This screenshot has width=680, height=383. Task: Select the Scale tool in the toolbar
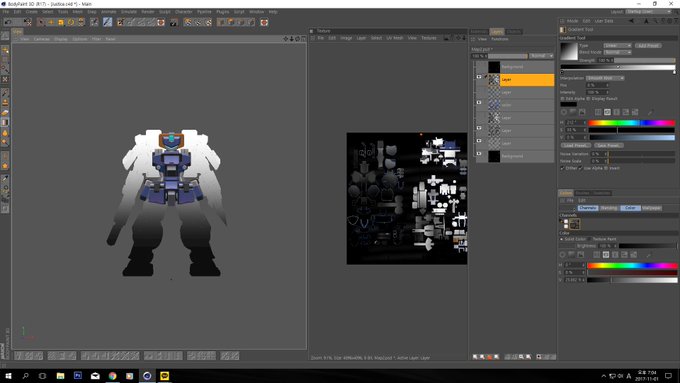[61, 22]
